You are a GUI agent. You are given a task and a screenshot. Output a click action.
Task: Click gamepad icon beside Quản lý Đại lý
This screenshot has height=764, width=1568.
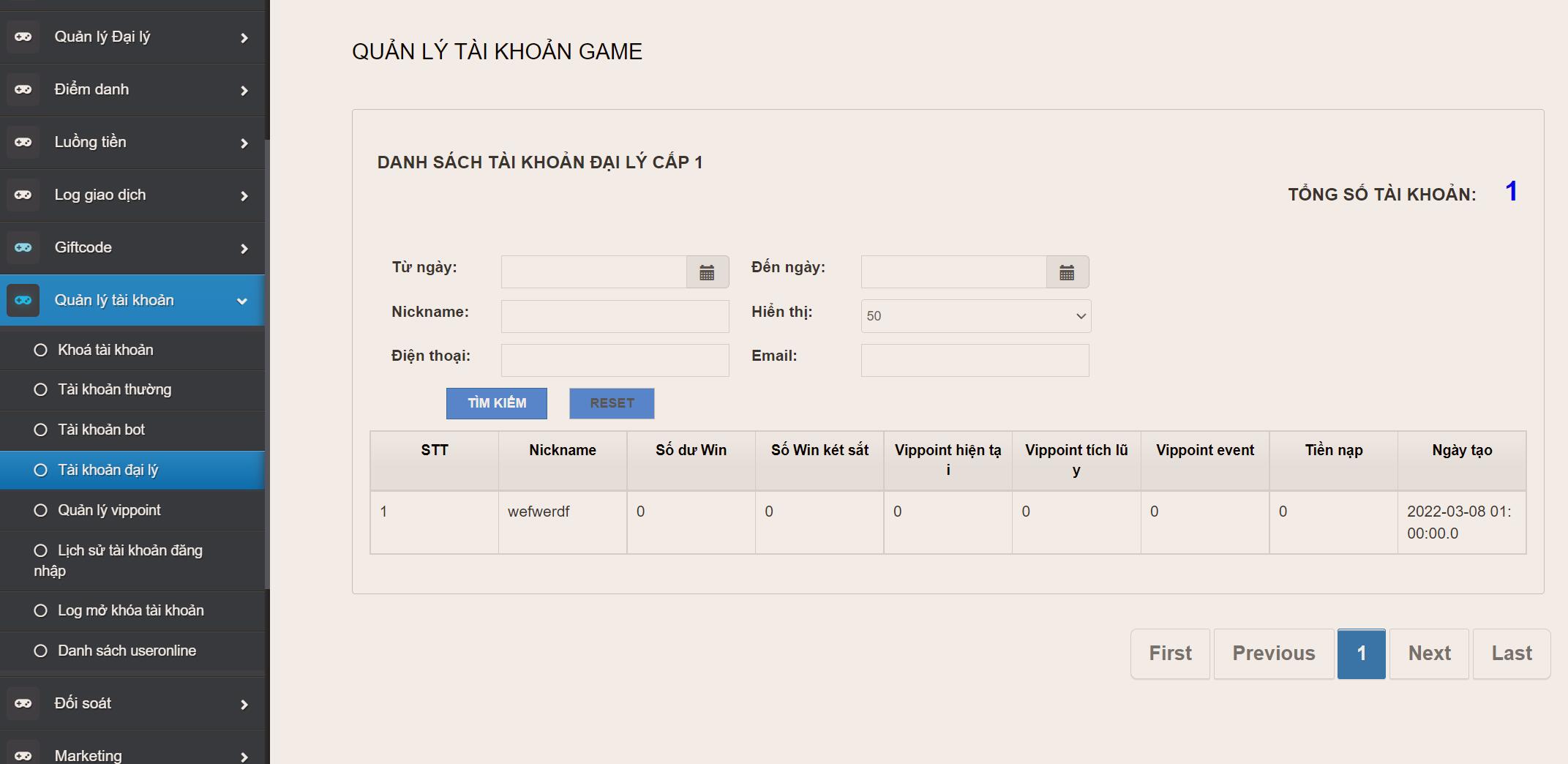(x=23, y=37)
